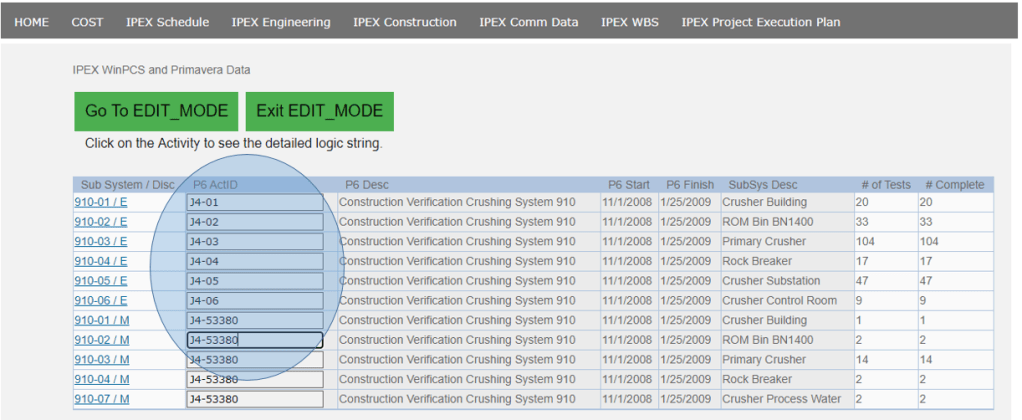Open the HOME menu item
This screenshot has width=1022, height=420.
[31, 22]
